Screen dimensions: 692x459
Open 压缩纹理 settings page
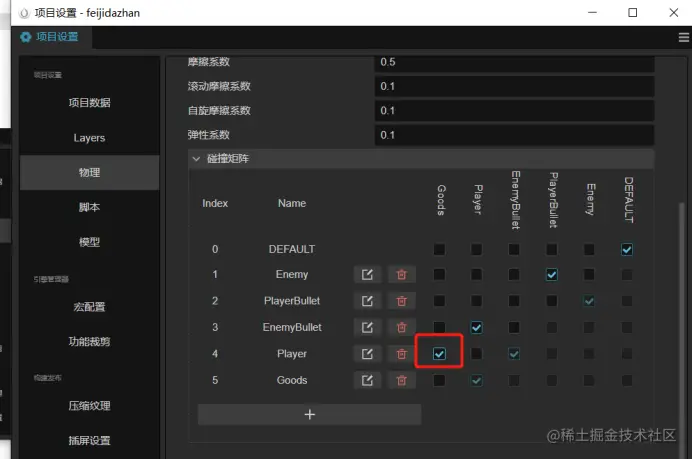click(x=90, y=406)
